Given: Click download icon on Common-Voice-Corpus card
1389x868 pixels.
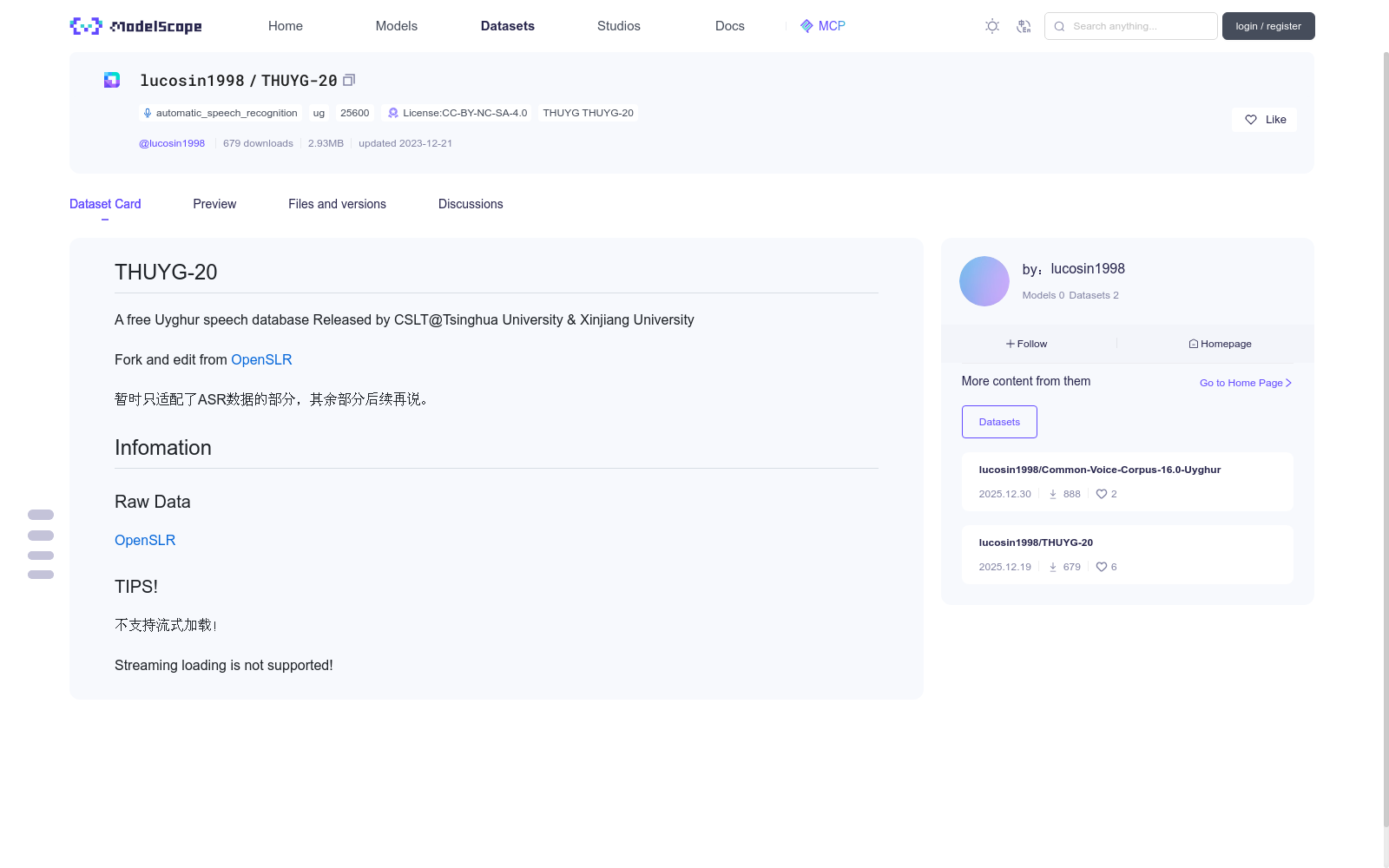Looking at the screenshot, I should [1053, 494].
